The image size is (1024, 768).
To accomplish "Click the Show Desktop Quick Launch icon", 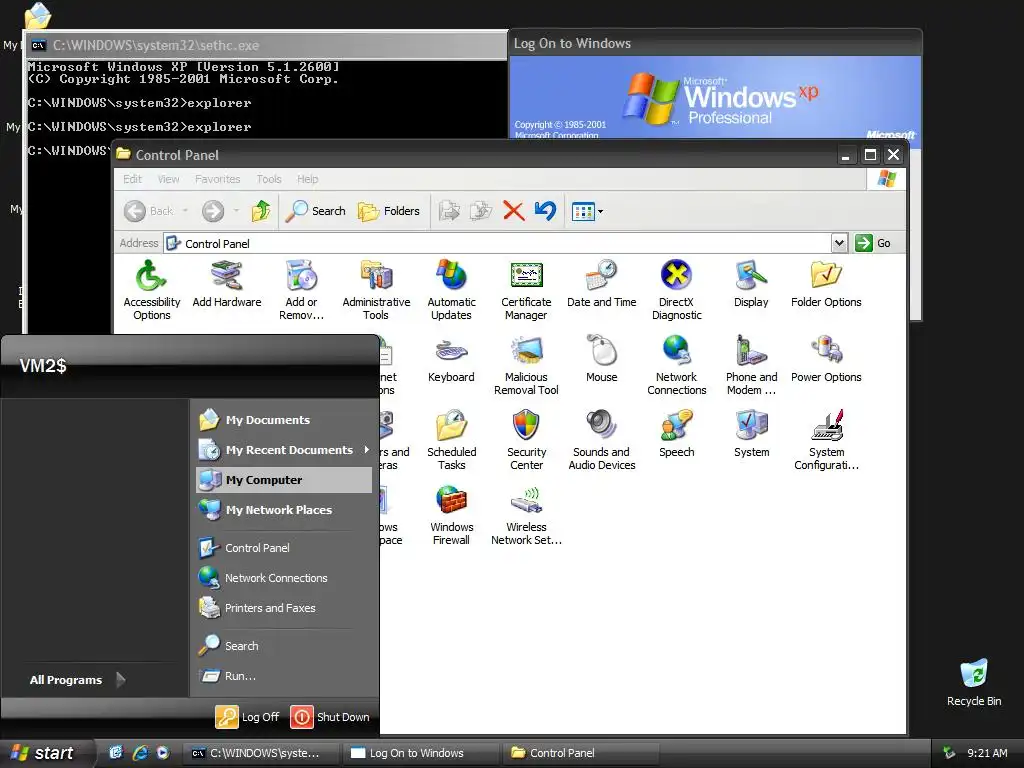I will [x=116, y=753].
